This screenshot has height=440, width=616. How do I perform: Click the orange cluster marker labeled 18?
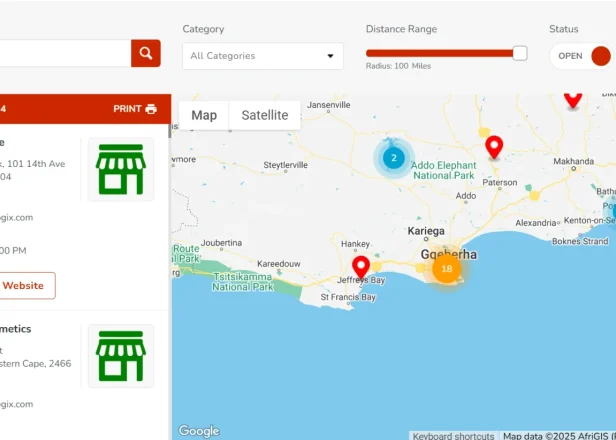pos(446,269)
